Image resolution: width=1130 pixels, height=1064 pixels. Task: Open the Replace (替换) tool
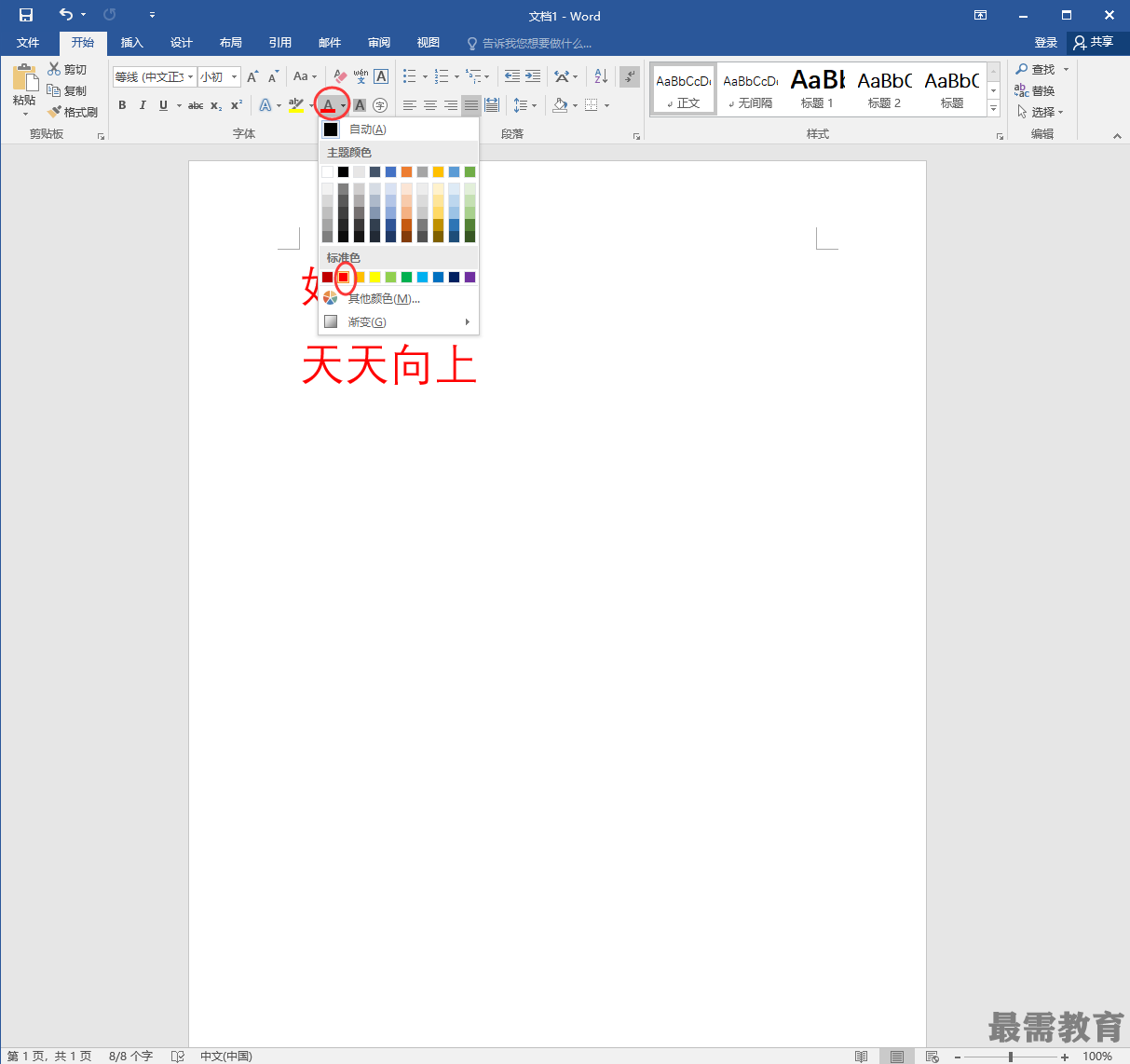1036,90
